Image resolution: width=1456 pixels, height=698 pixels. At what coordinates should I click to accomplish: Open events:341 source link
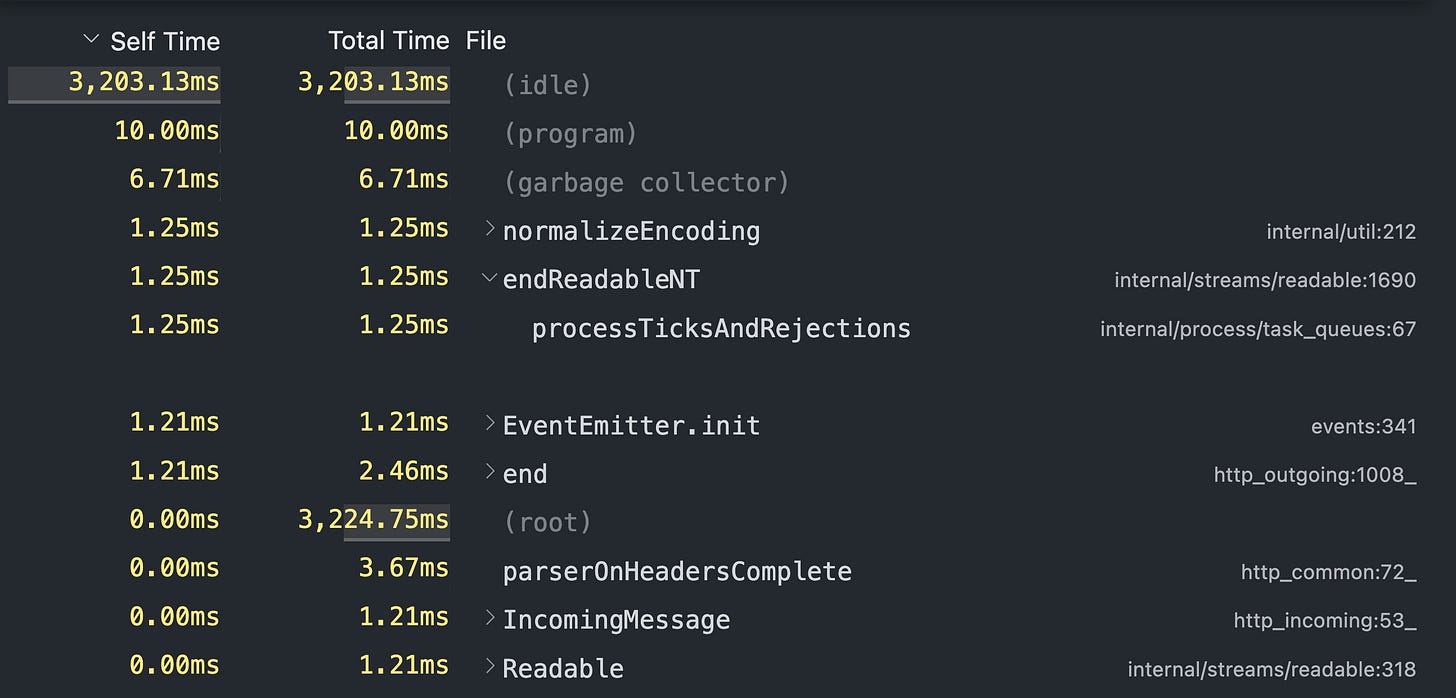[x=1363, y=425]
